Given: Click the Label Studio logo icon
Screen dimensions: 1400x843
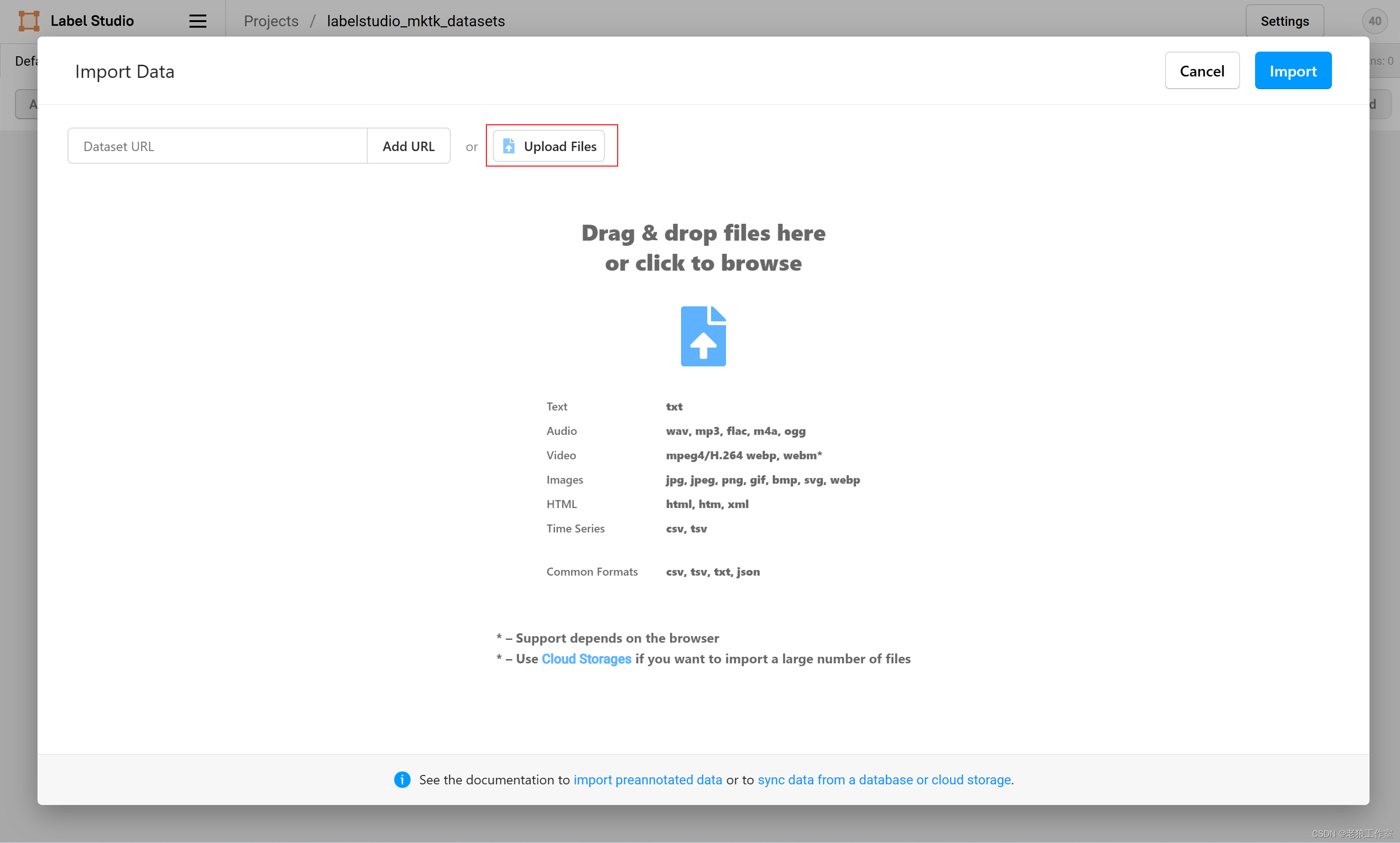Looking at the screenshot, I should point(29,21).
